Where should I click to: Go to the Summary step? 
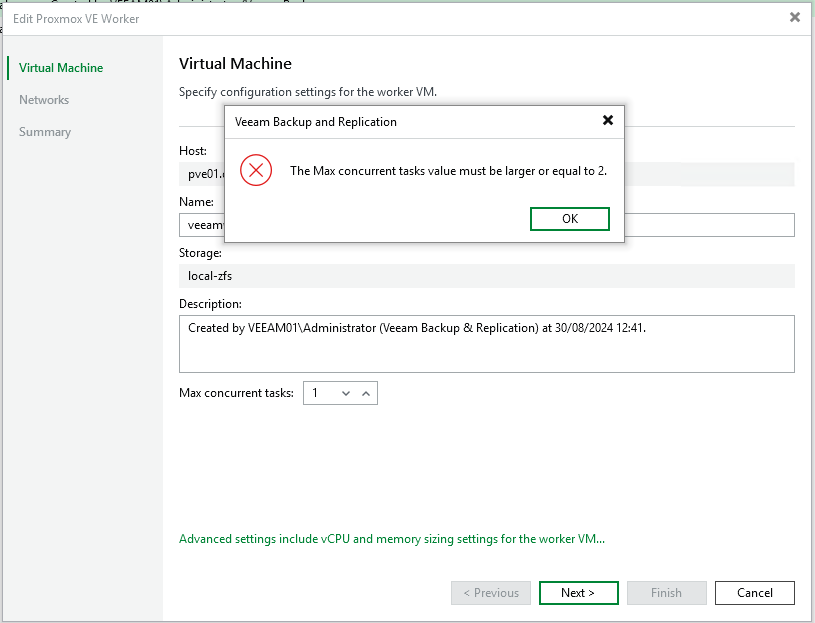[45, 132]
